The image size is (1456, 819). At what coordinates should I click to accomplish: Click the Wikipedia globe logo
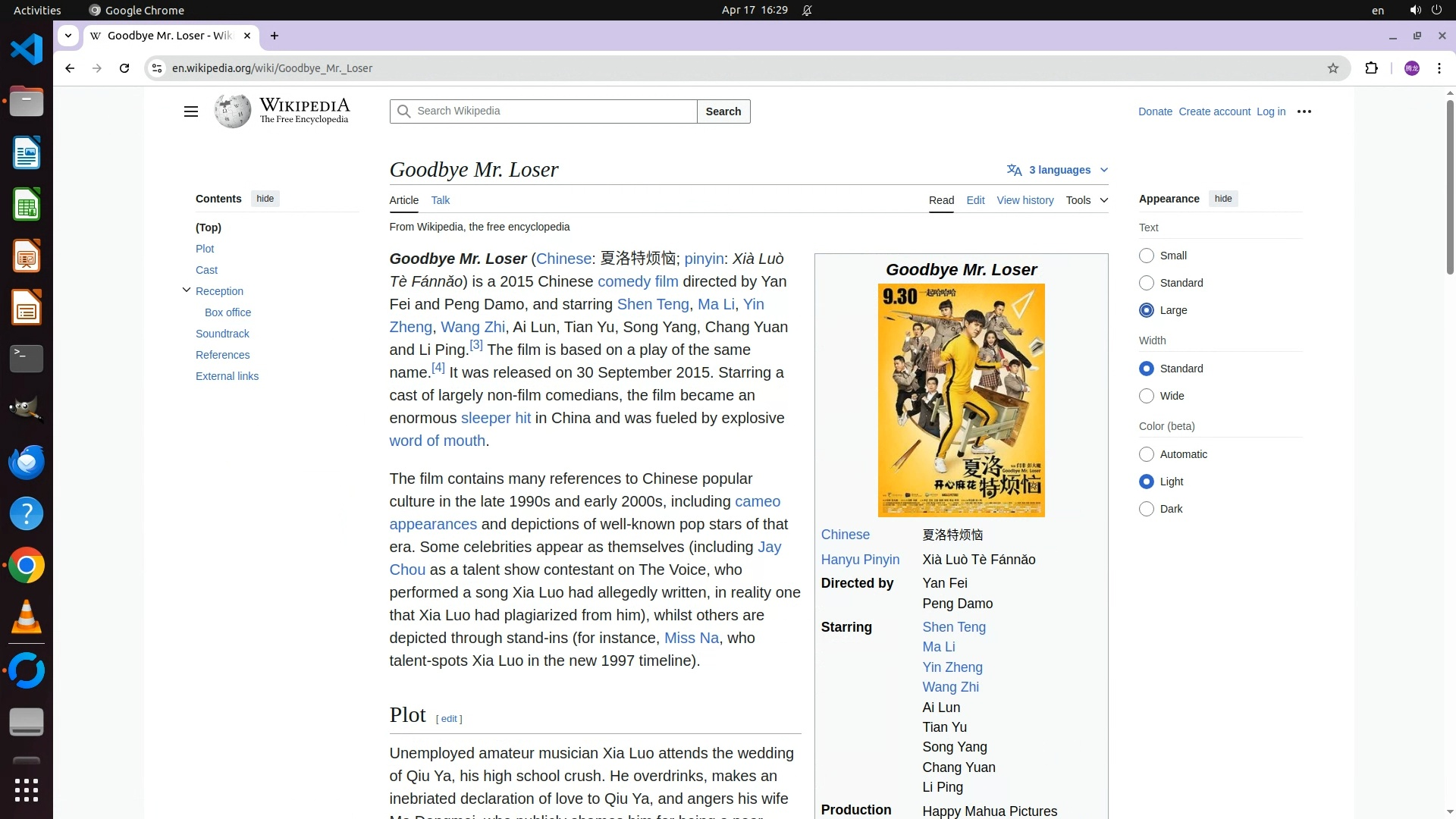click(232, 111)
